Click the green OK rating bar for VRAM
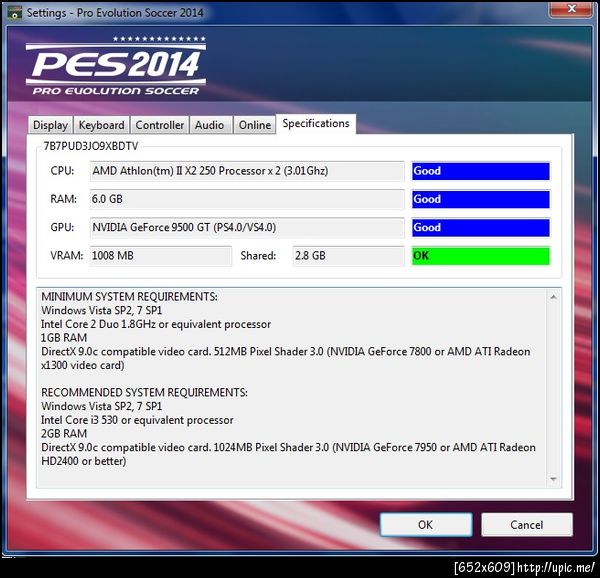This screenshot has height=578, width=600. tap(481, 256)
